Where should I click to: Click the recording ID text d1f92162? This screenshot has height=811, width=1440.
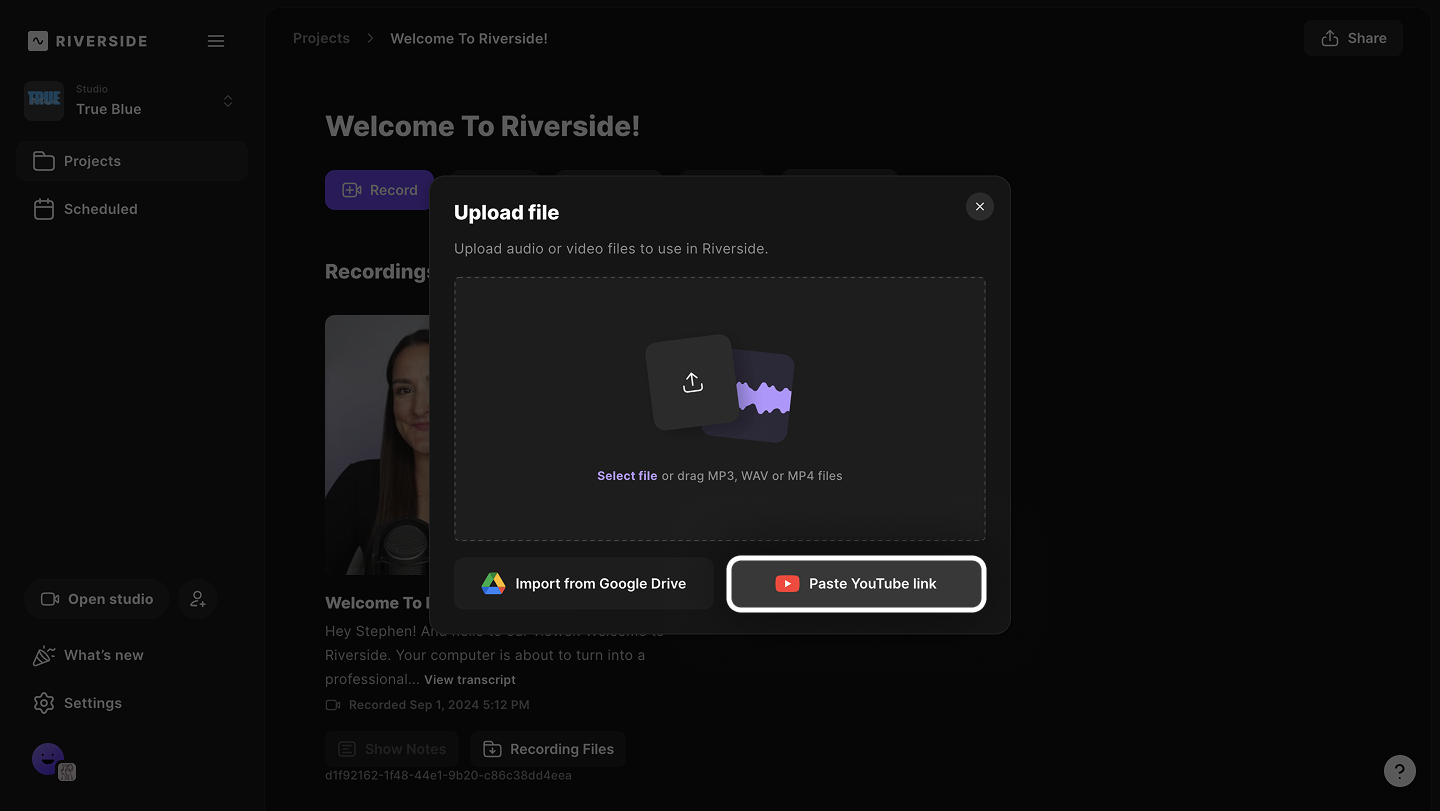coord(448,775)
